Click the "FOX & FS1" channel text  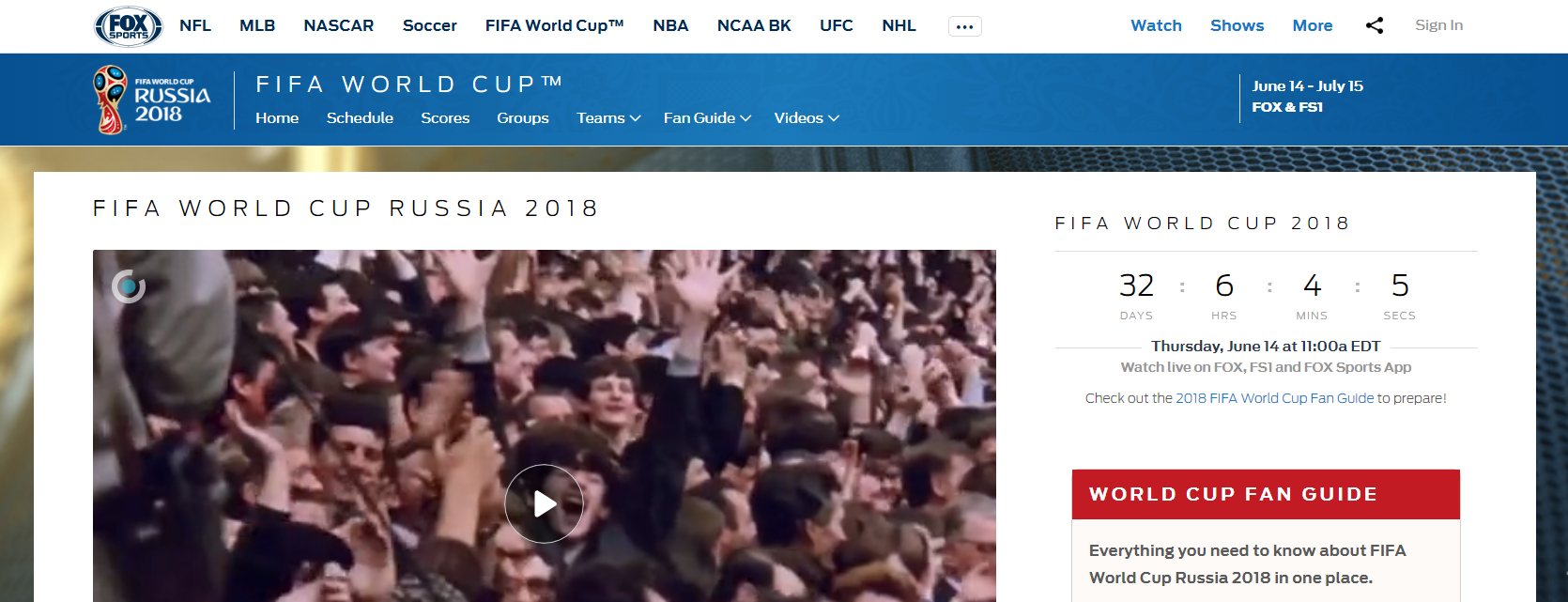[x=1287, y=107]
